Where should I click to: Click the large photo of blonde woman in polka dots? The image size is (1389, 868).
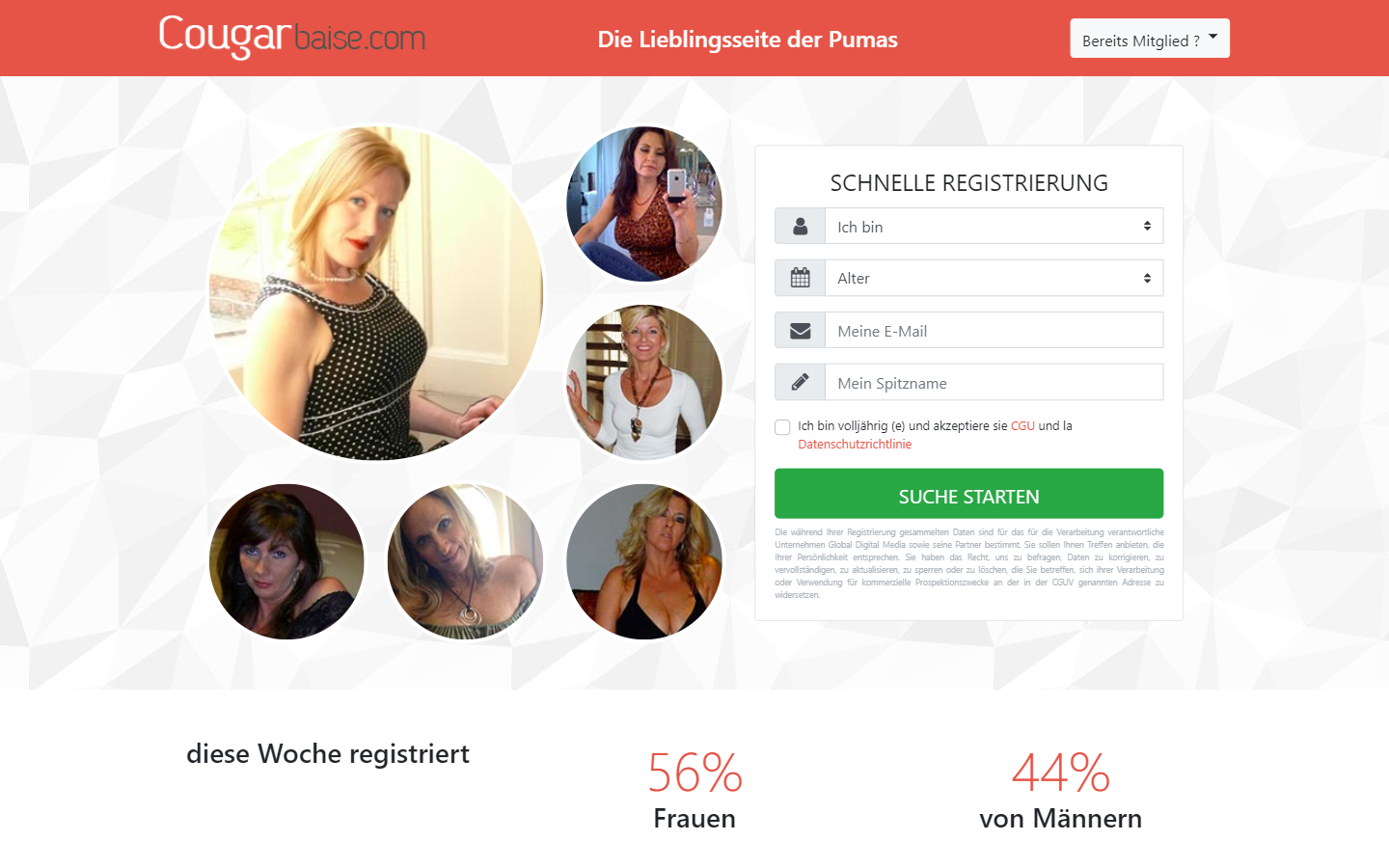(376, 293)
